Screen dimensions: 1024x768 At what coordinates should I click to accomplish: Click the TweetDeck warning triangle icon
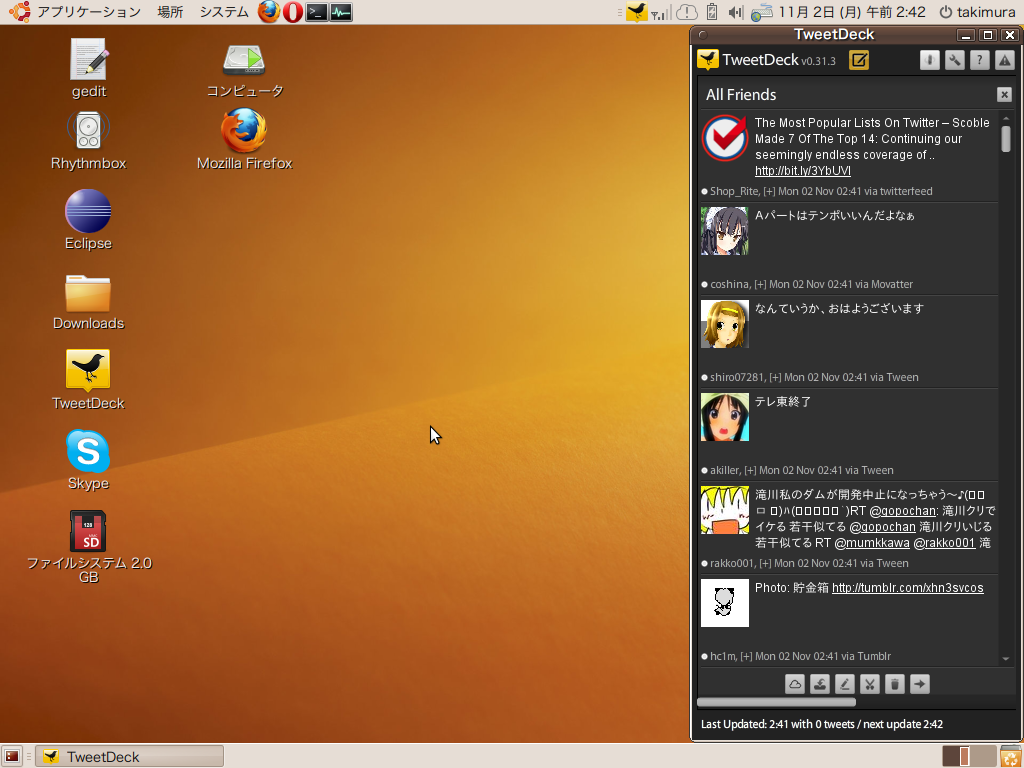click(1004, 60)
